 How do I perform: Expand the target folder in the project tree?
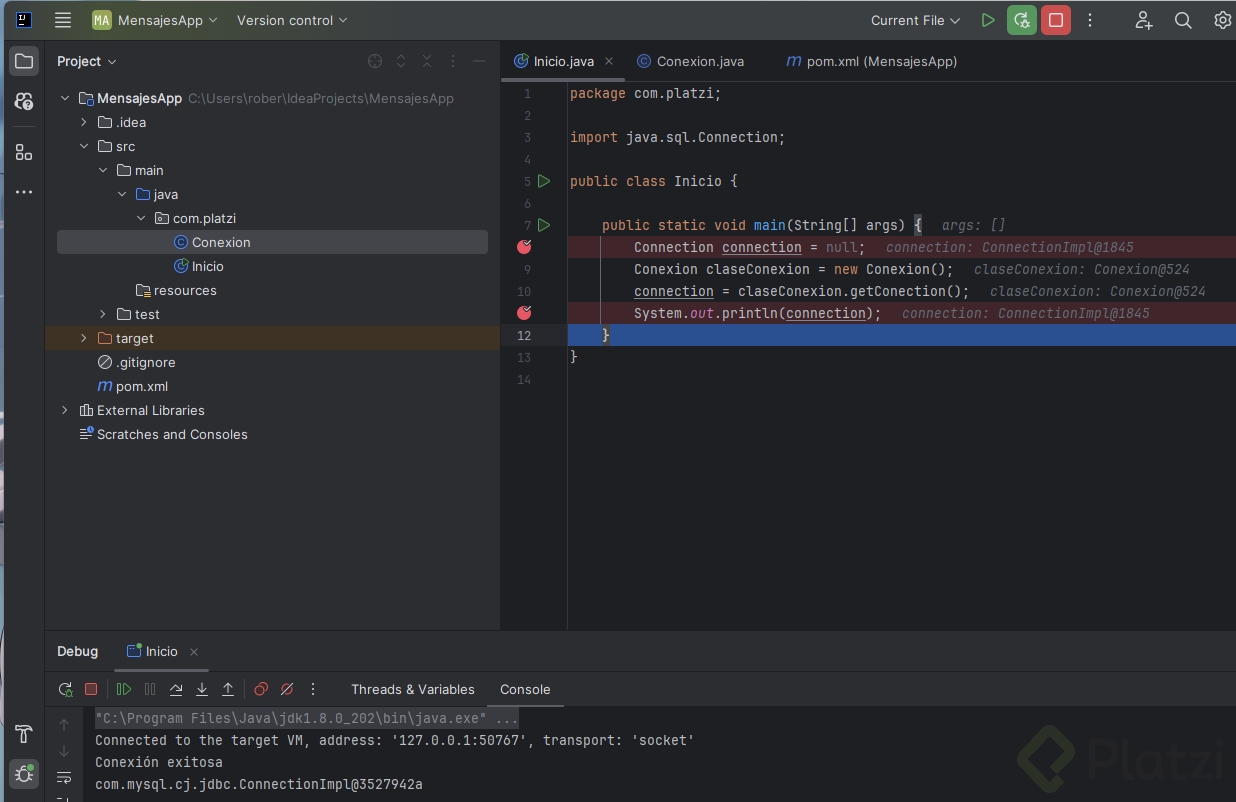[84, 338]
